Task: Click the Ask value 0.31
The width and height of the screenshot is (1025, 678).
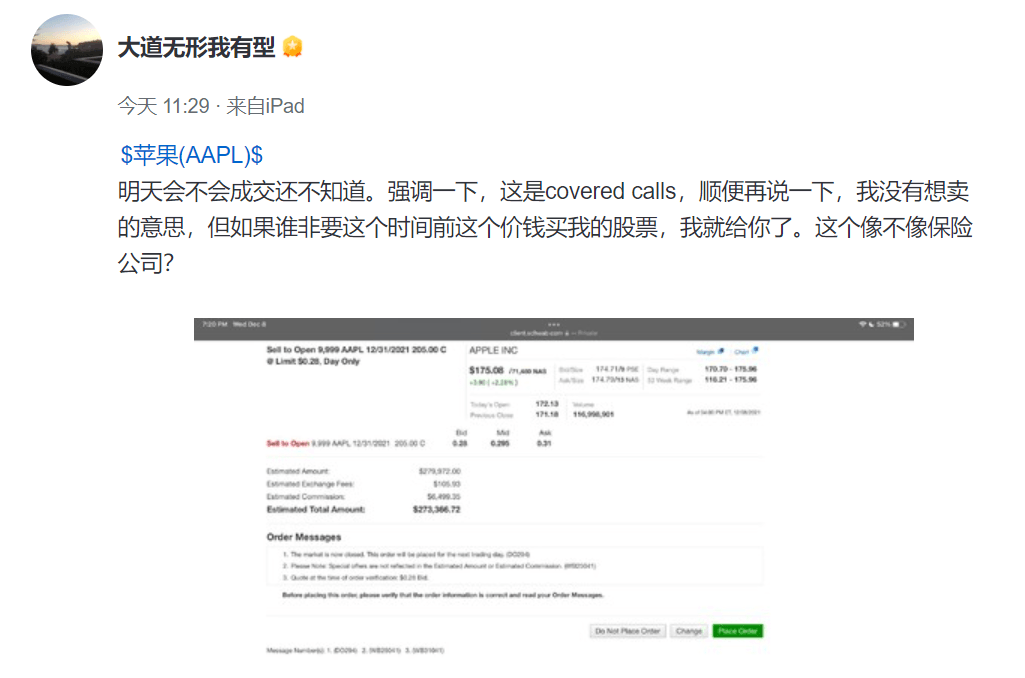Action: [544, 443]
